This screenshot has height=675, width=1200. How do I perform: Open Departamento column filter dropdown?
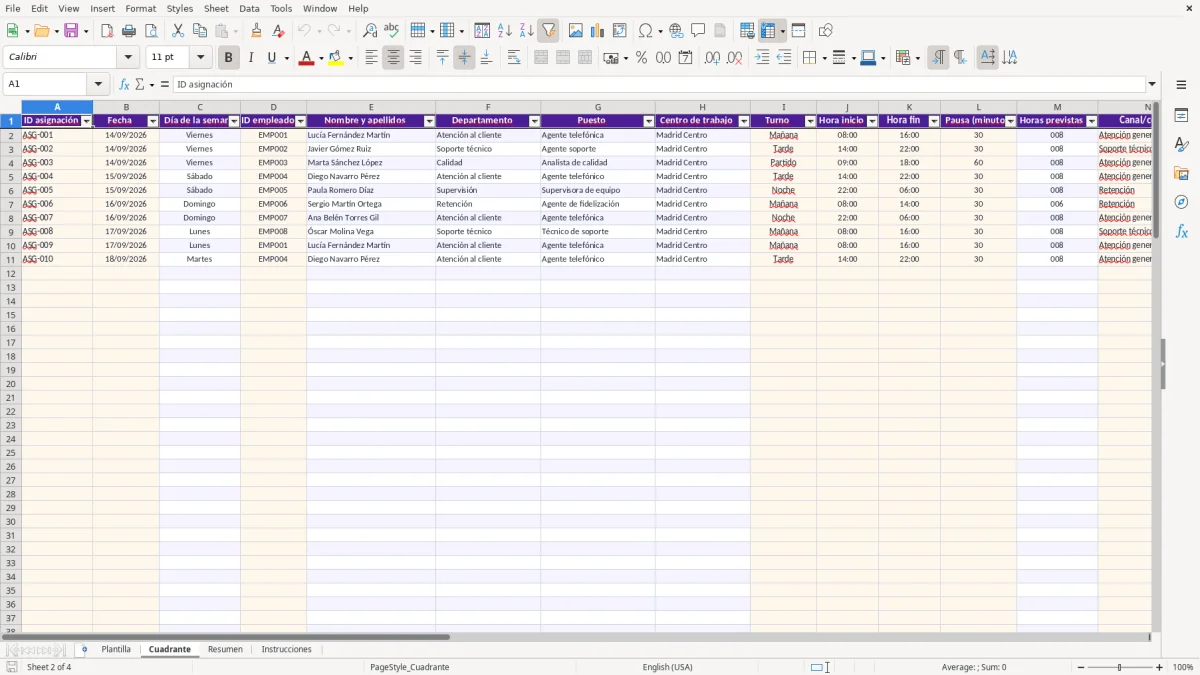click(535, 121)
